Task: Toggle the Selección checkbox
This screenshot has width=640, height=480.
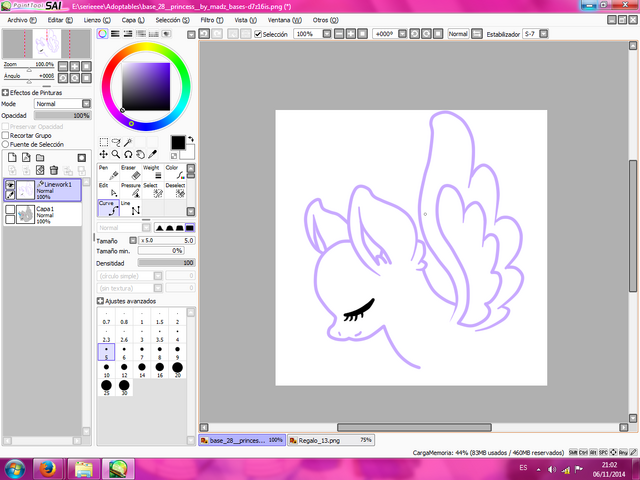Action: point(258,34)
